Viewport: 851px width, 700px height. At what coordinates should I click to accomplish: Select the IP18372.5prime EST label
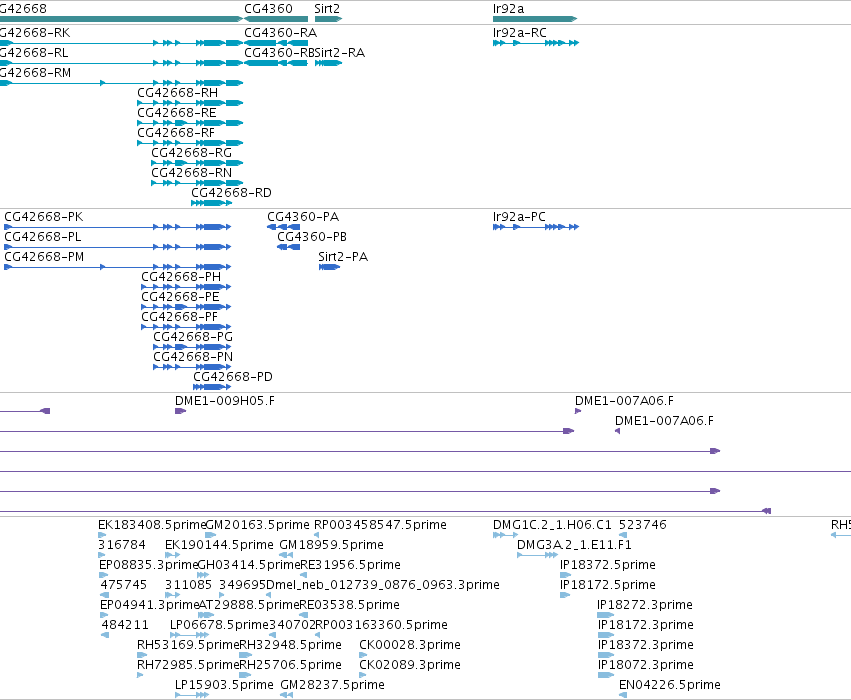pos(608,565)
